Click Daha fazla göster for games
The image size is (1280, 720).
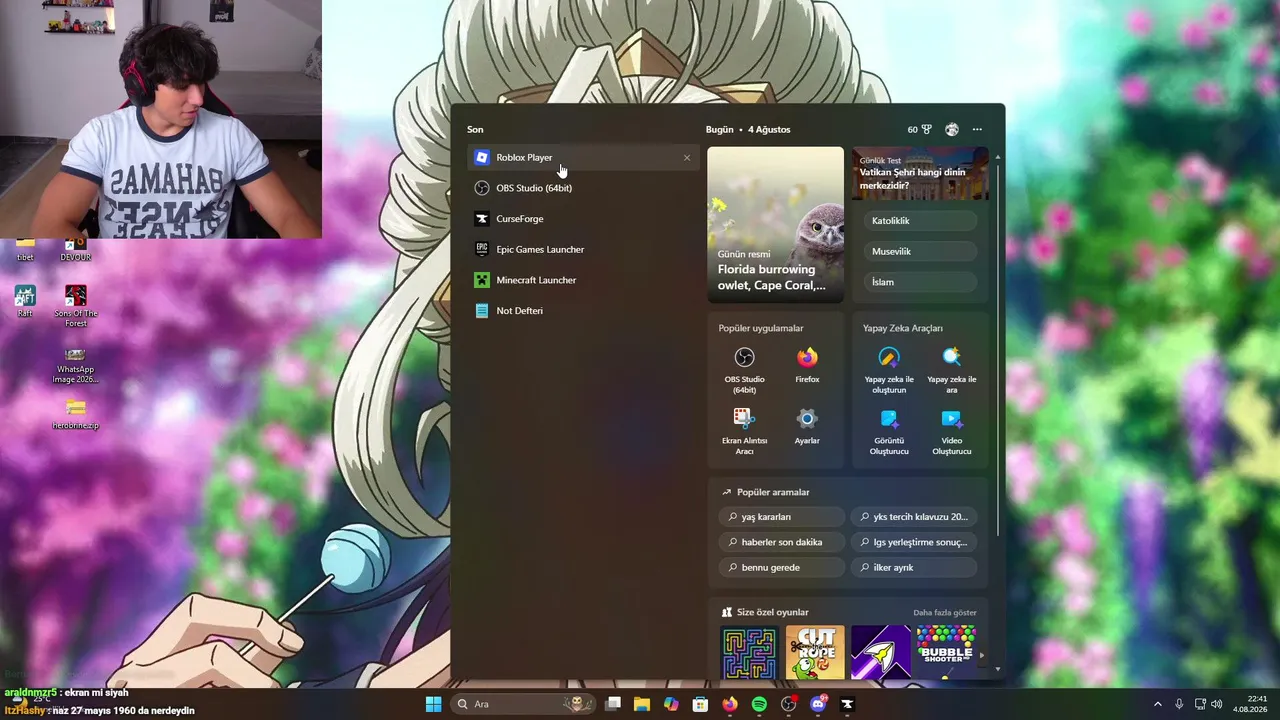945,613
